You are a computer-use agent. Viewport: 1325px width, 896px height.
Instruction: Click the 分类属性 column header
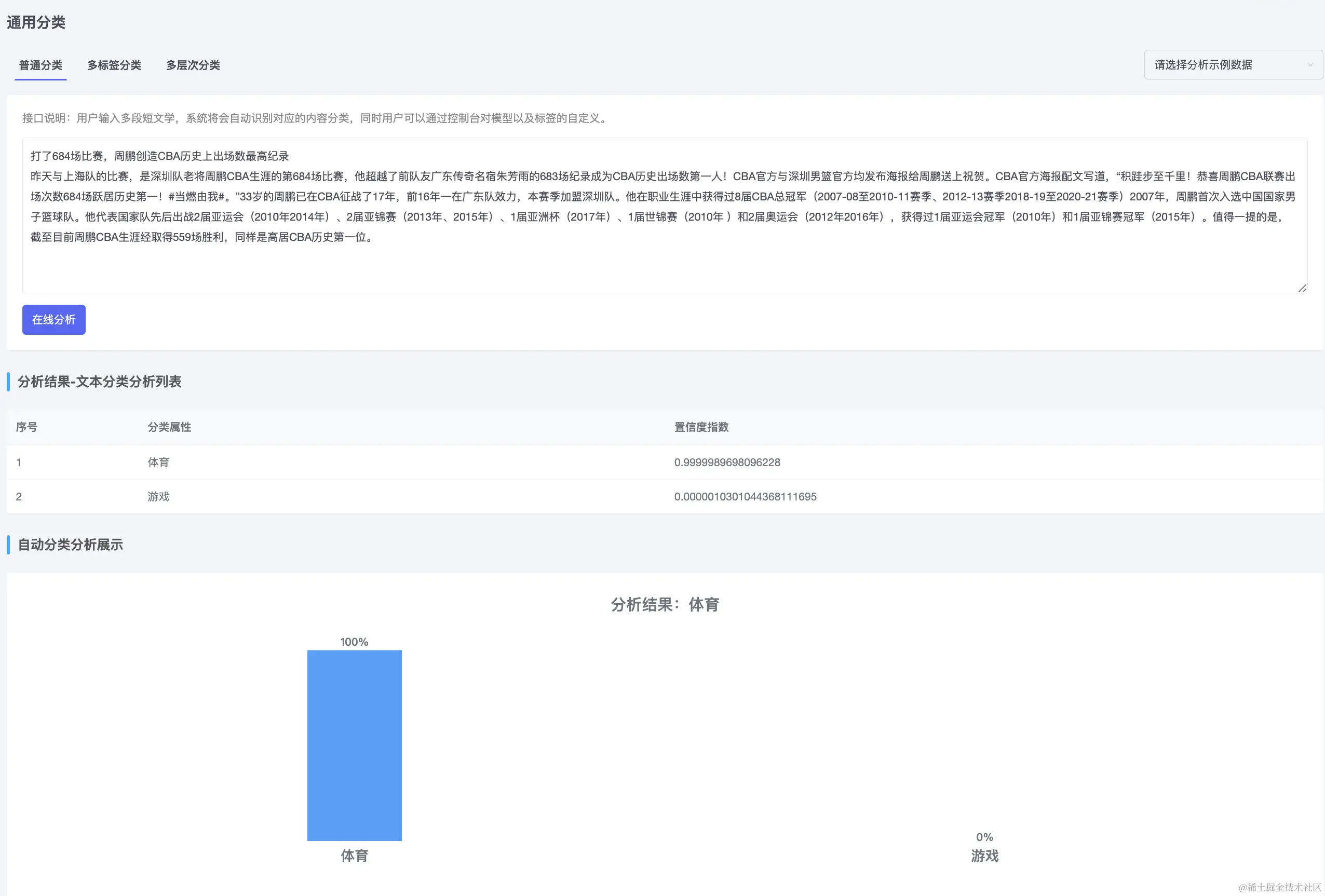pyautogui.click(x=169, y=427)
